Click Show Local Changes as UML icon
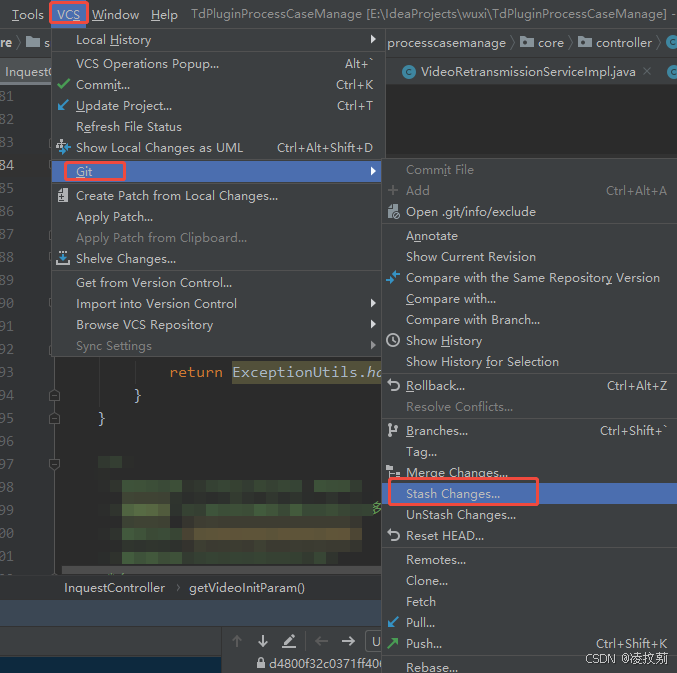 tap(63, 147)
